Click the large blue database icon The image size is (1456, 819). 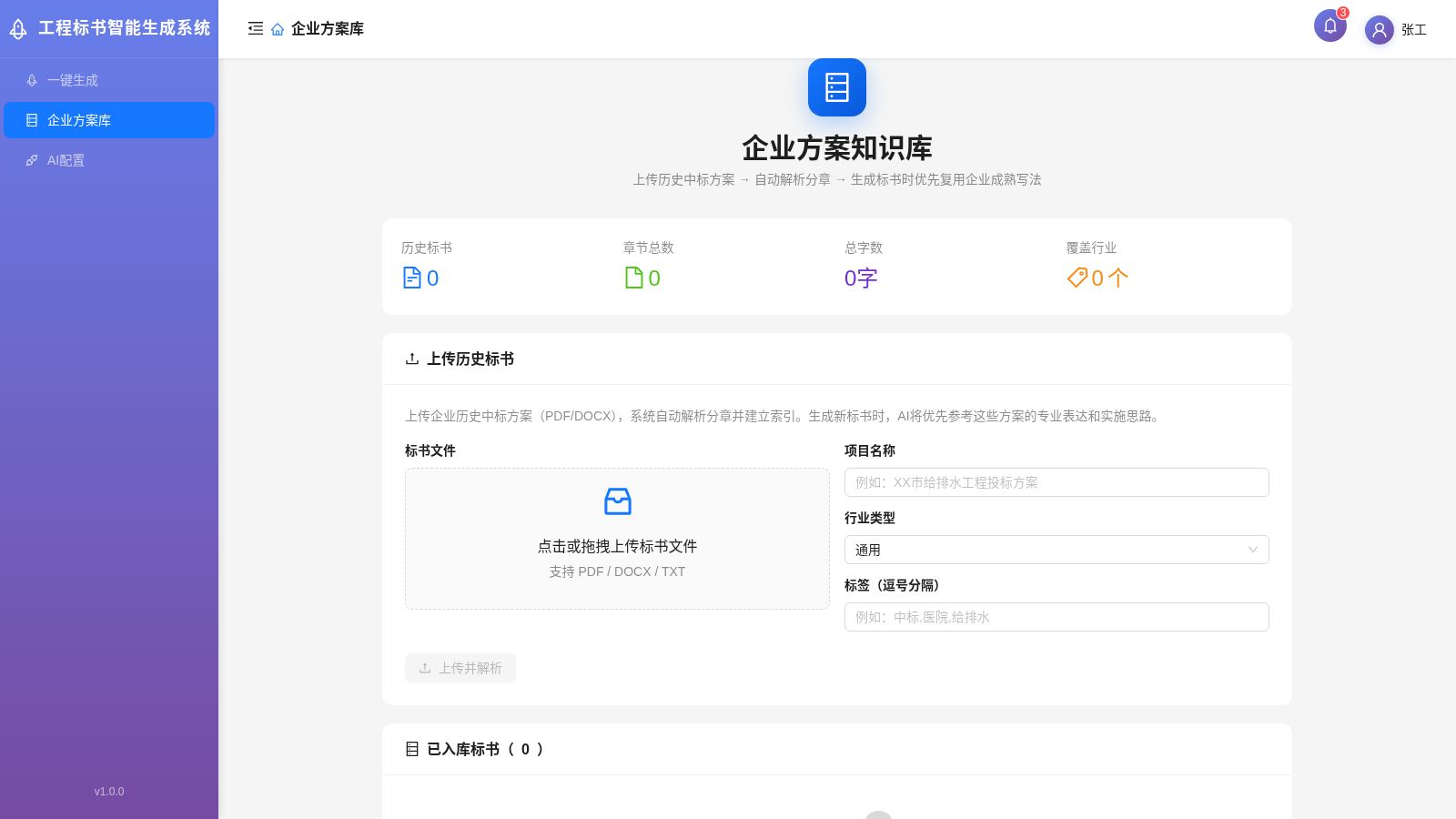837,87
